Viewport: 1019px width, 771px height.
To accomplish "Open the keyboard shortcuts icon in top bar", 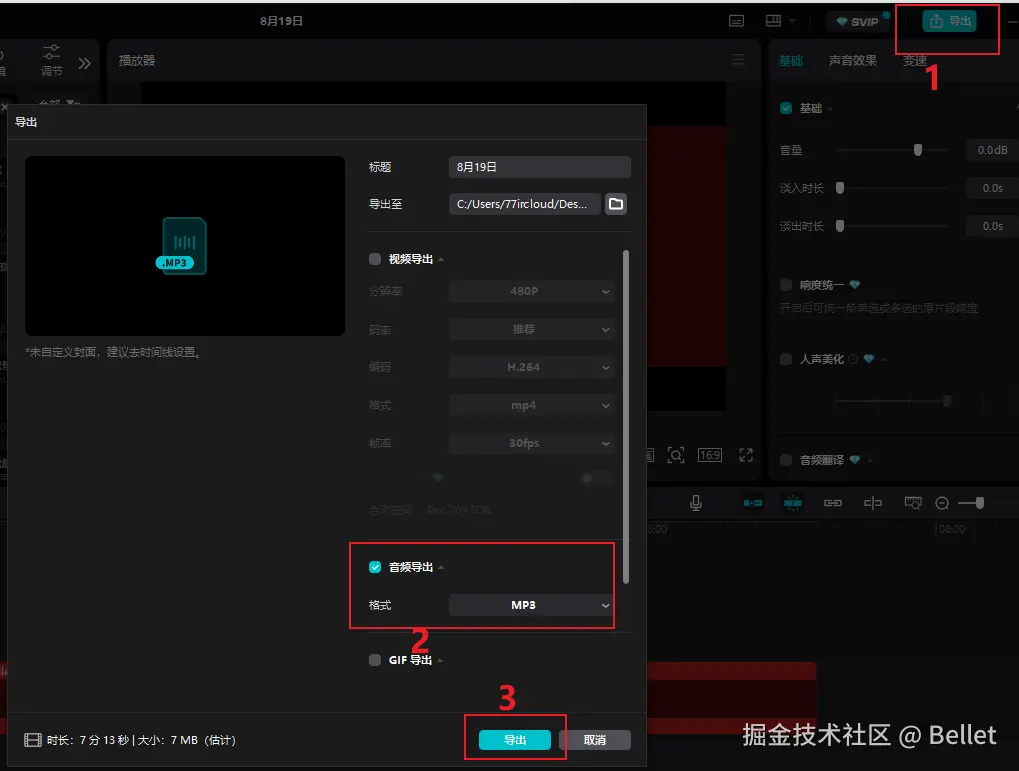I will pos(736,21).
